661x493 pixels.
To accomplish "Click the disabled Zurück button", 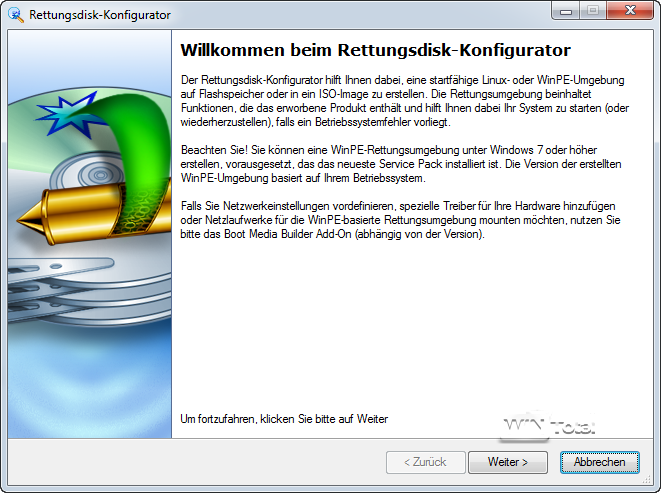I will pyautogui.click(x=425, y=462).
